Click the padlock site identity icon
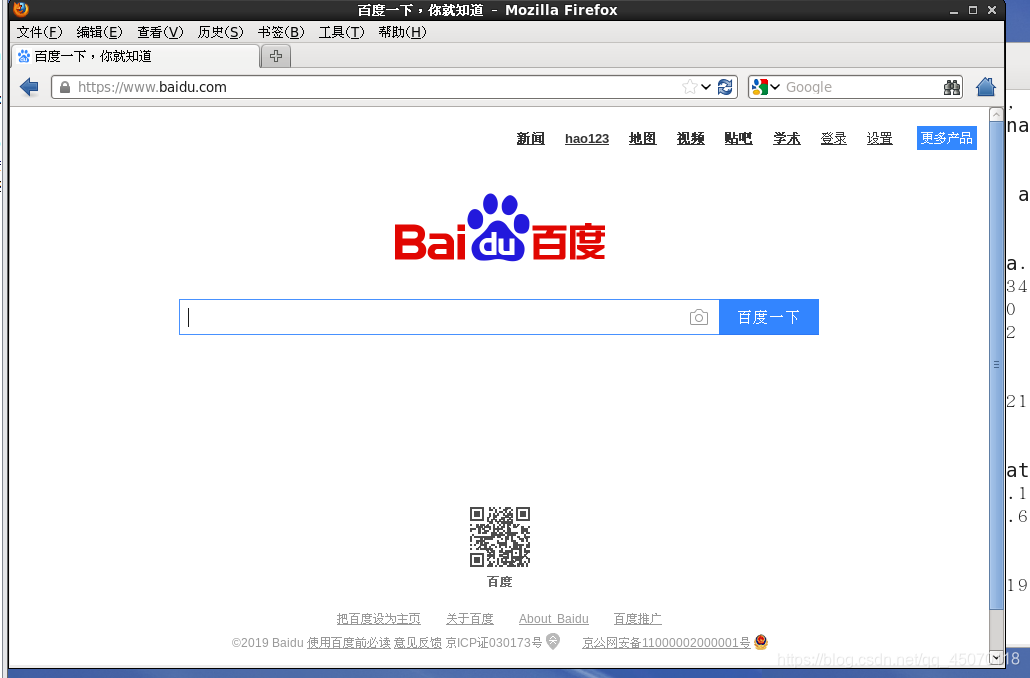 click(x=64, y=87)
